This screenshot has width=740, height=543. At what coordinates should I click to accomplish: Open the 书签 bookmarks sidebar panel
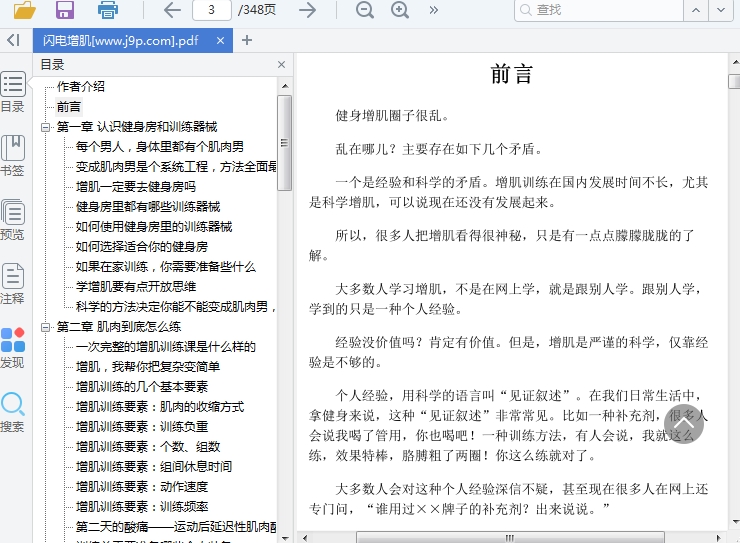click(x=13, y=156)
